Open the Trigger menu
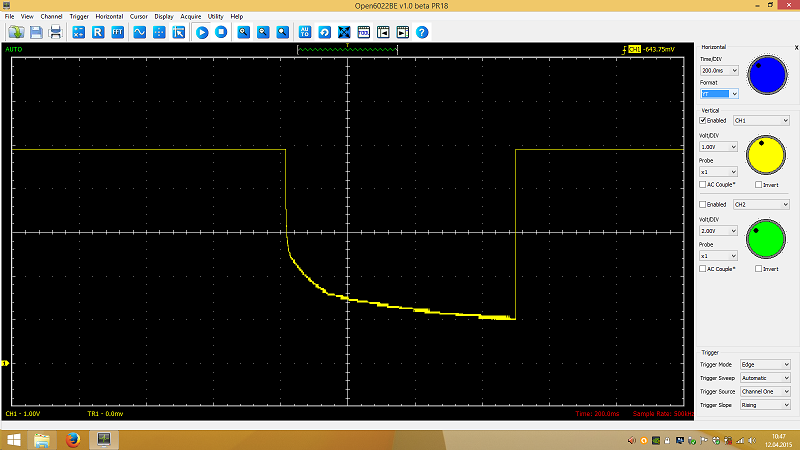 (x=79, y=16)
